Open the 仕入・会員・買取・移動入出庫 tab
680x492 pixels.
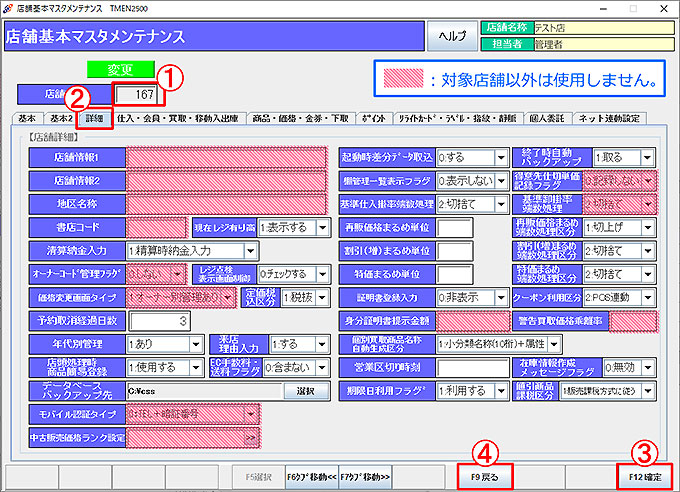[178, 118]
